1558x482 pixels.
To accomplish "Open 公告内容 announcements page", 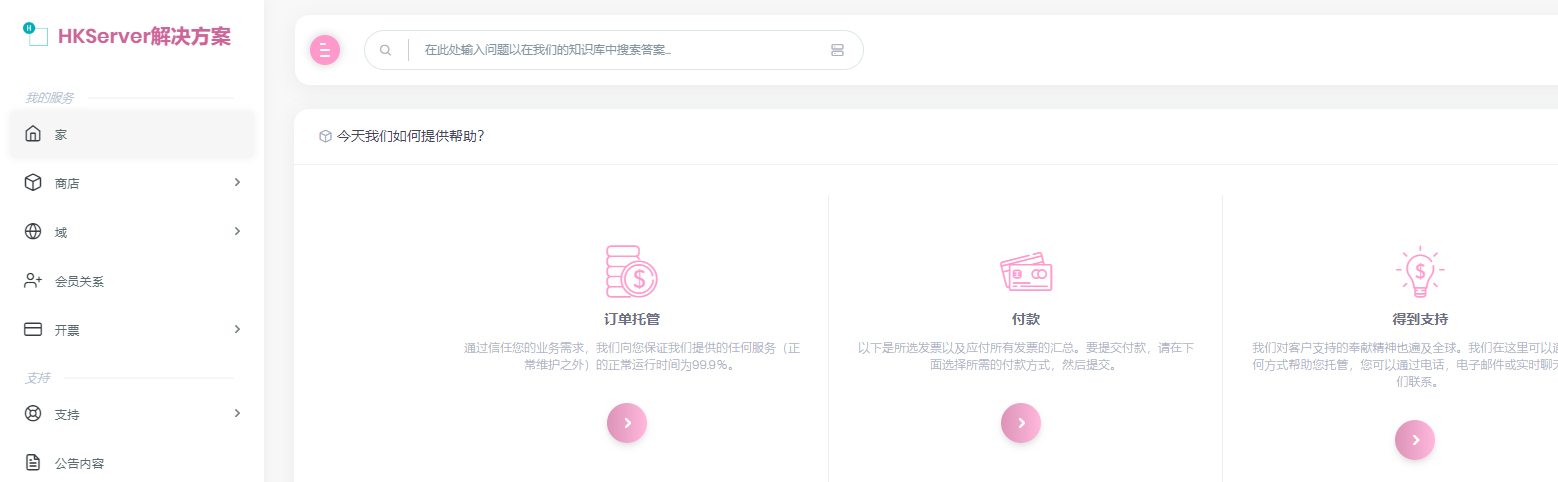I will pyautogui.click(x=79, y=463).
